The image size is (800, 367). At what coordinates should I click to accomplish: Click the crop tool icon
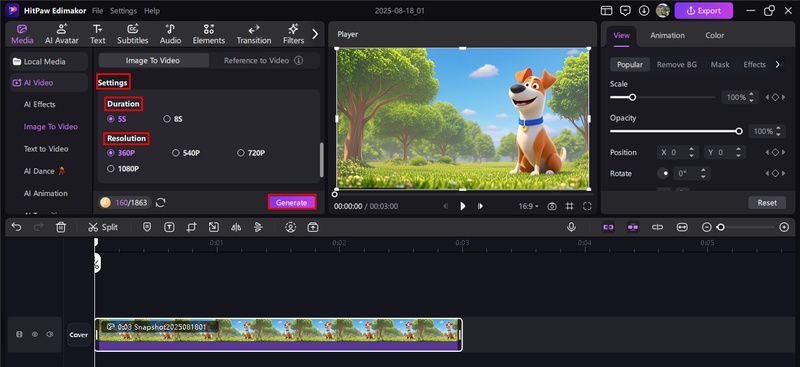point(191,227)
